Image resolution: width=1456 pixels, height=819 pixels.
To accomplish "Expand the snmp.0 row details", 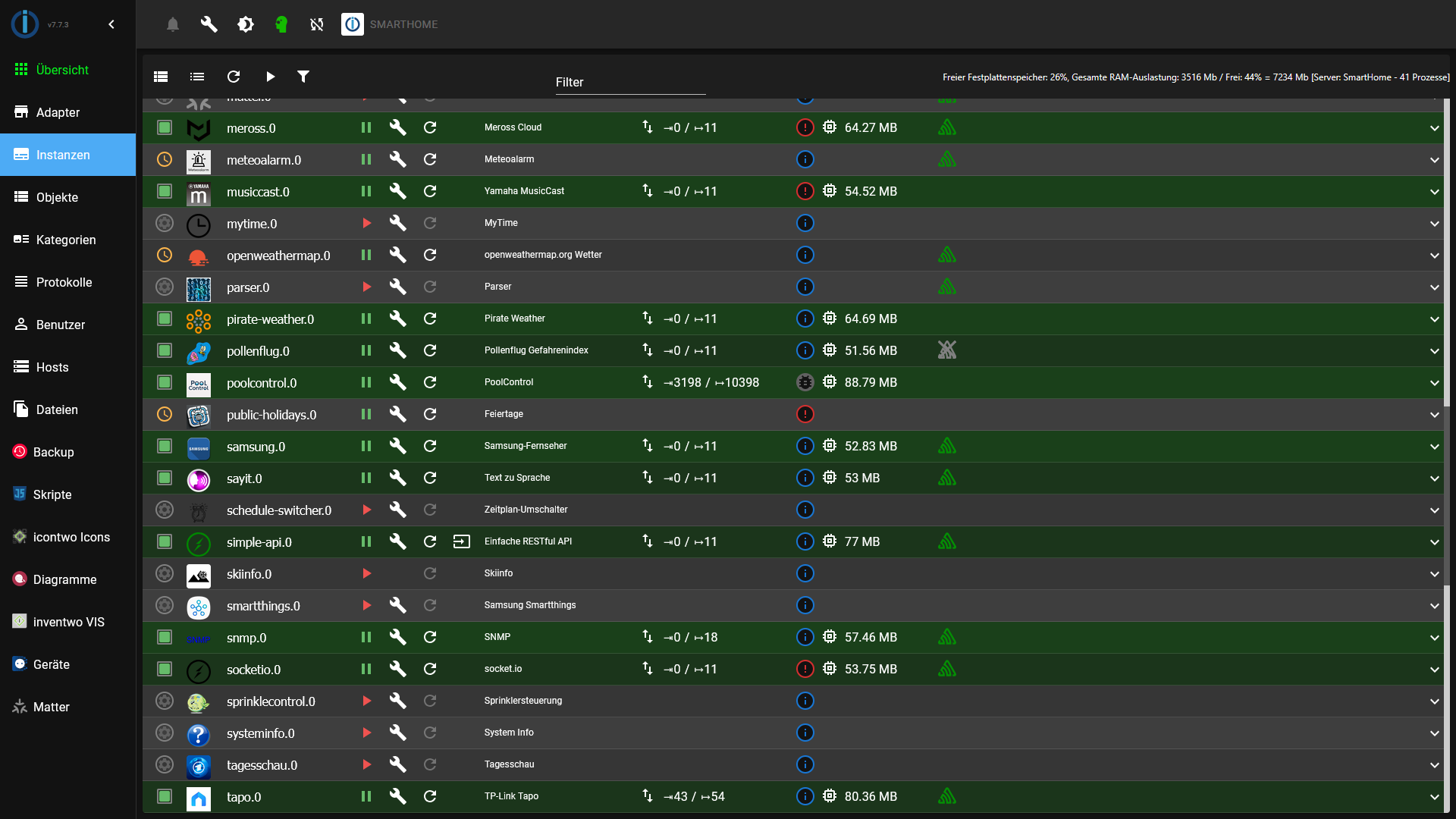I will point(1434,638).
